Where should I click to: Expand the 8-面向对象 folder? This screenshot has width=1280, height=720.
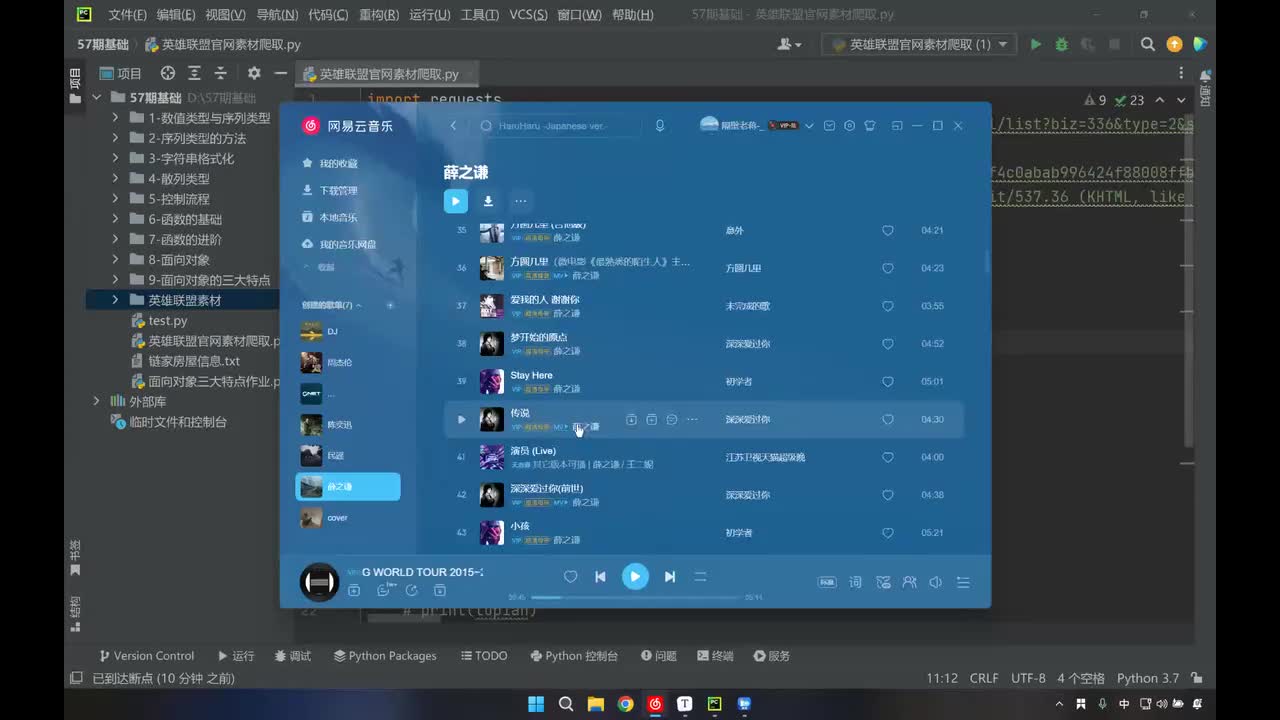(x=116, y=260)
